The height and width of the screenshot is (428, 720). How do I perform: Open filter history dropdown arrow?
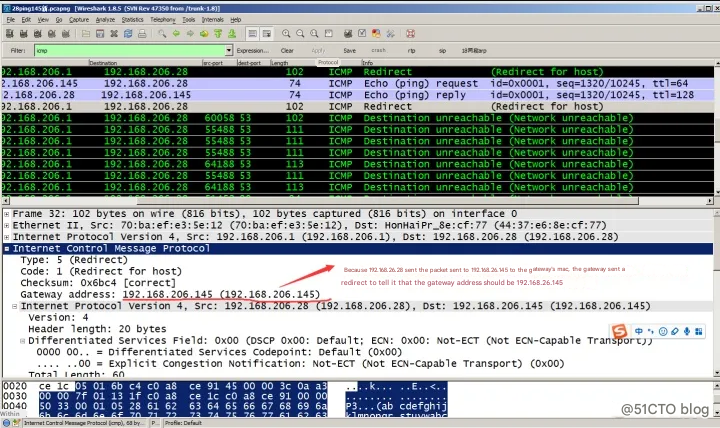(229, 50)
